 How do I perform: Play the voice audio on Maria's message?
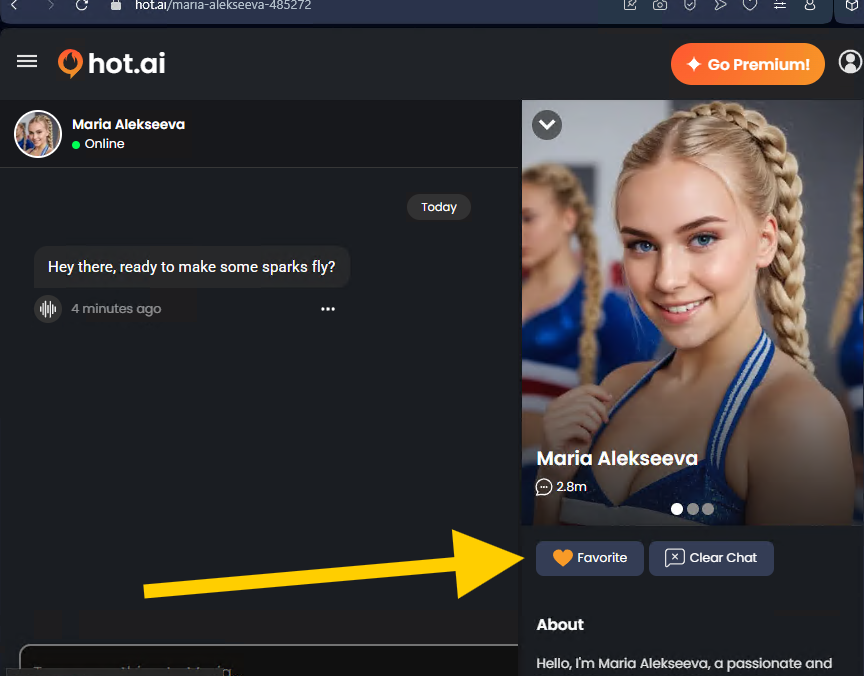47,309
